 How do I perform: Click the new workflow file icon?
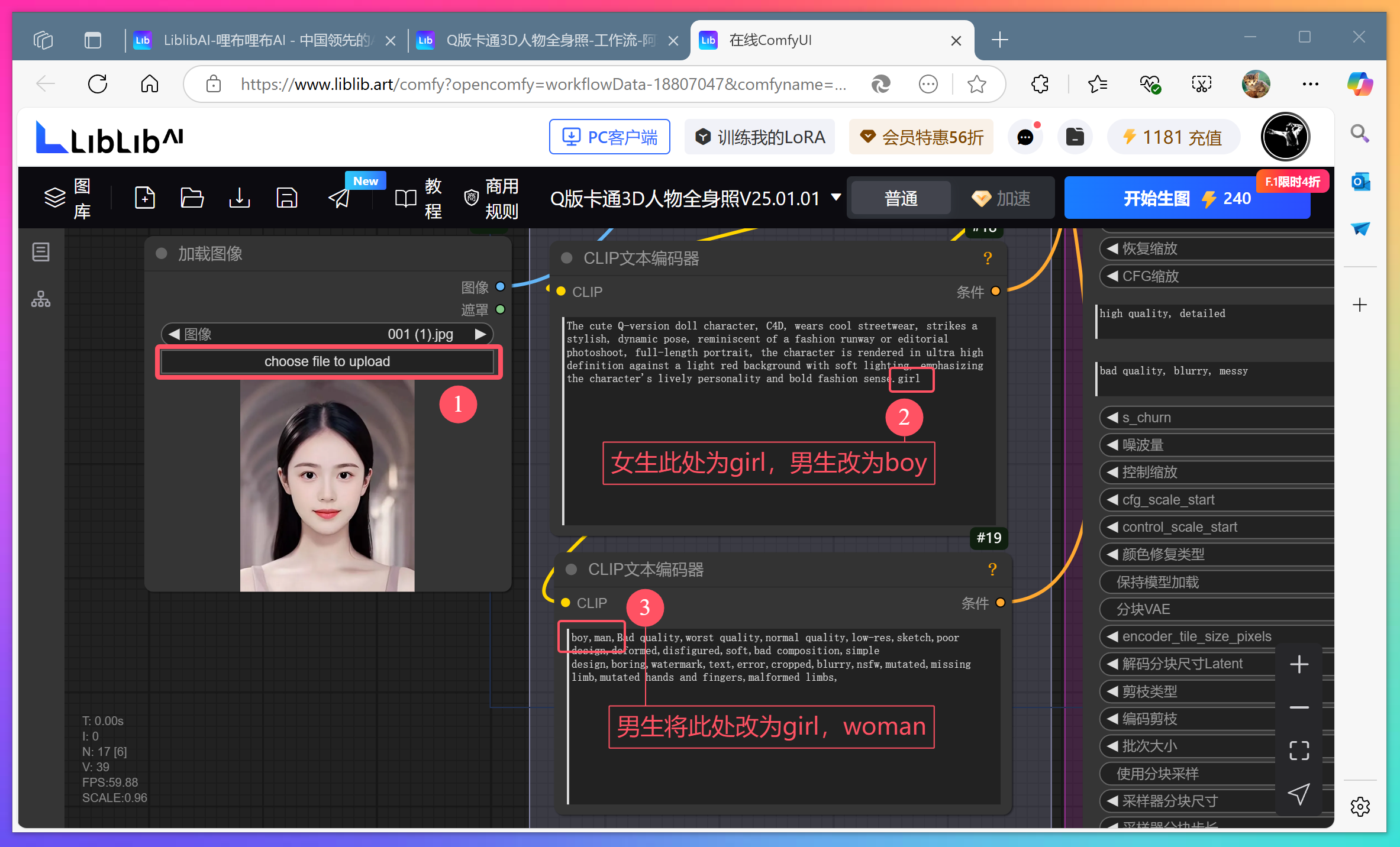(x=145, y=198)
